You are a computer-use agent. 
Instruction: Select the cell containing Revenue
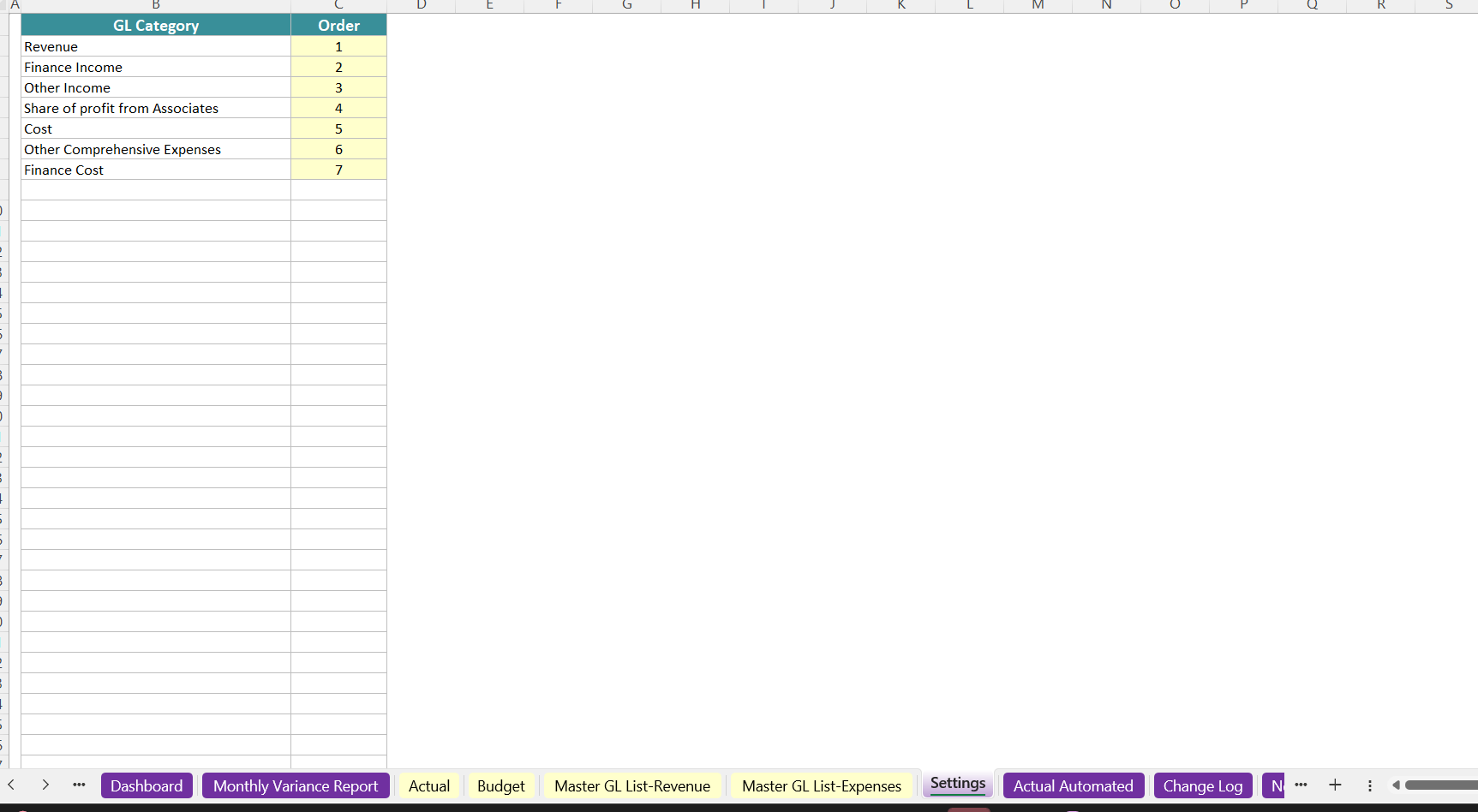point(155,46)
